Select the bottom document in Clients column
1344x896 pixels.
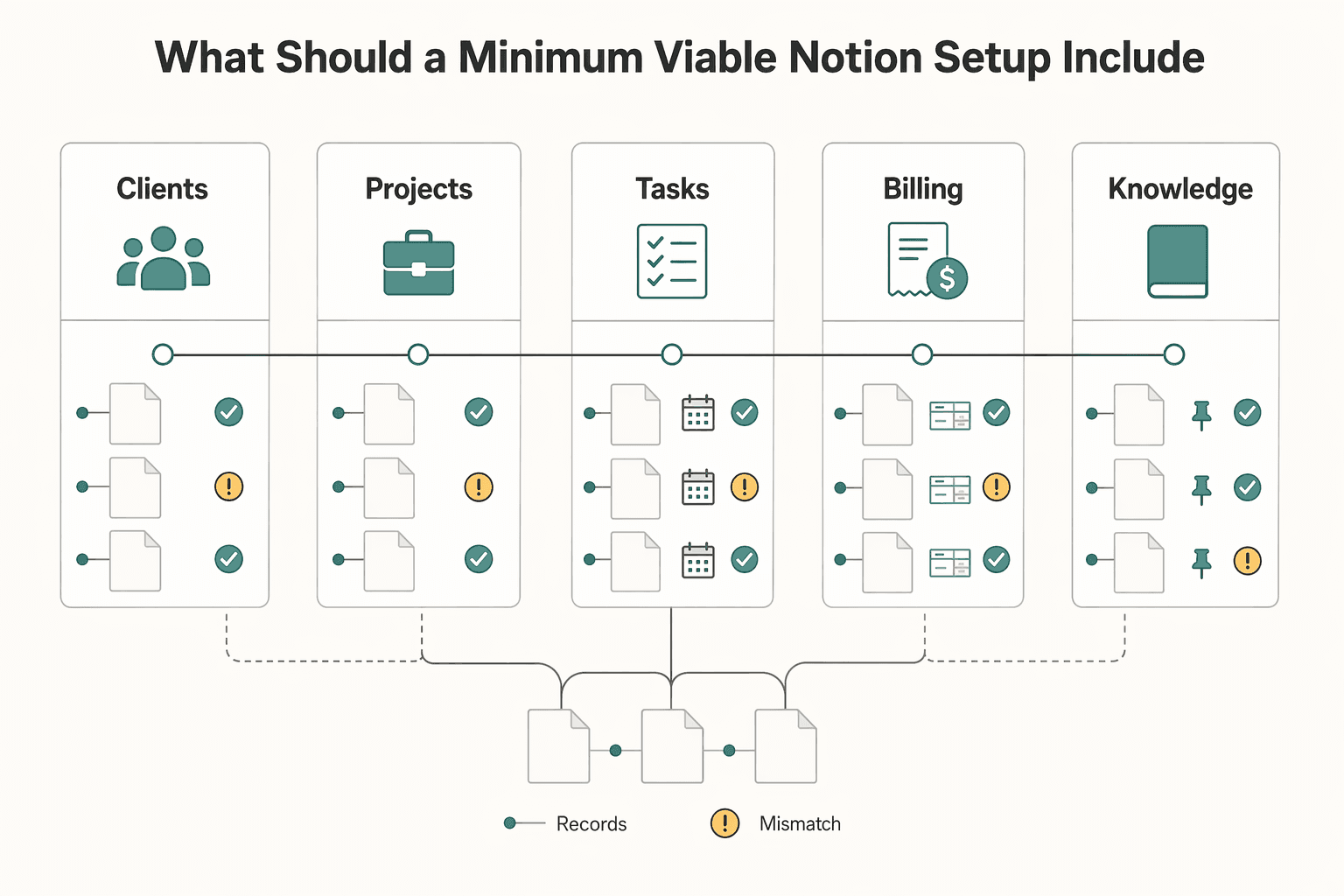click(x=135, y=561)
